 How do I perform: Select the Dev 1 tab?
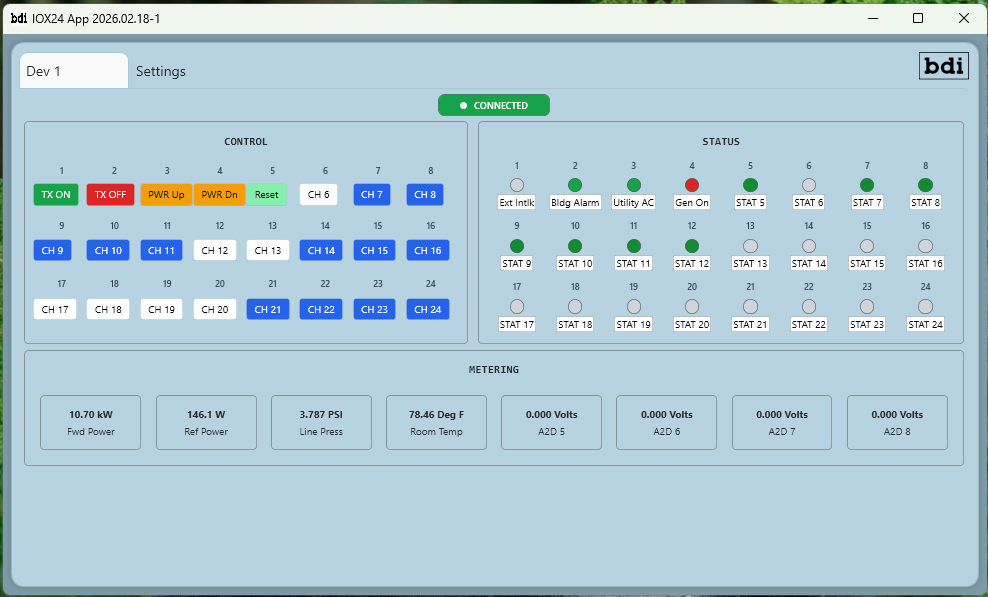click(x=73, y=72)
